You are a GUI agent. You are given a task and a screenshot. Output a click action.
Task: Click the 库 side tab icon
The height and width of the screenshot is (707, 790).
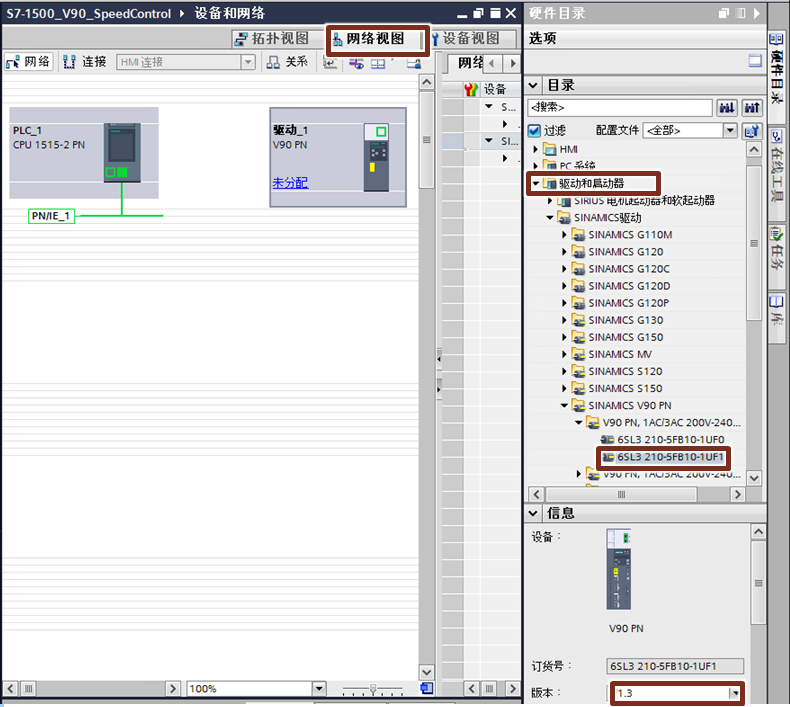tap(776, 301)
